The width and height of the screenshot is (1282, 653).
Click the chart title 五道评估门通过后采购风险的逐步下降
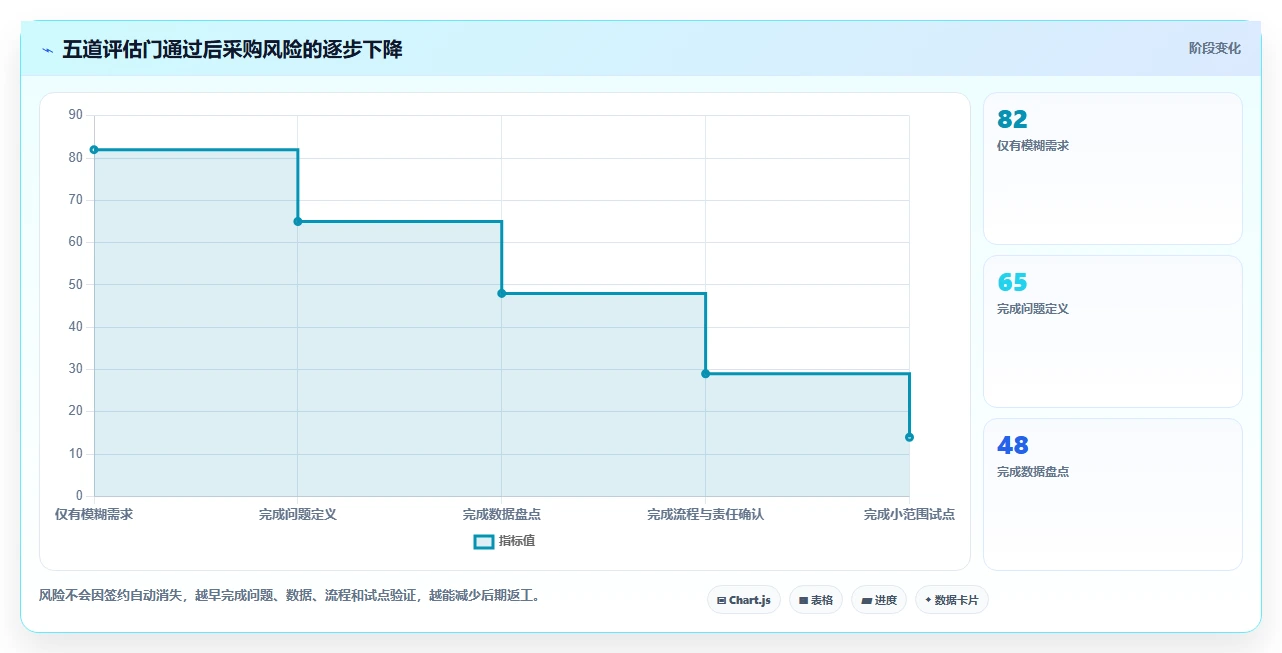pyautogui.click(x=232, y=49)
